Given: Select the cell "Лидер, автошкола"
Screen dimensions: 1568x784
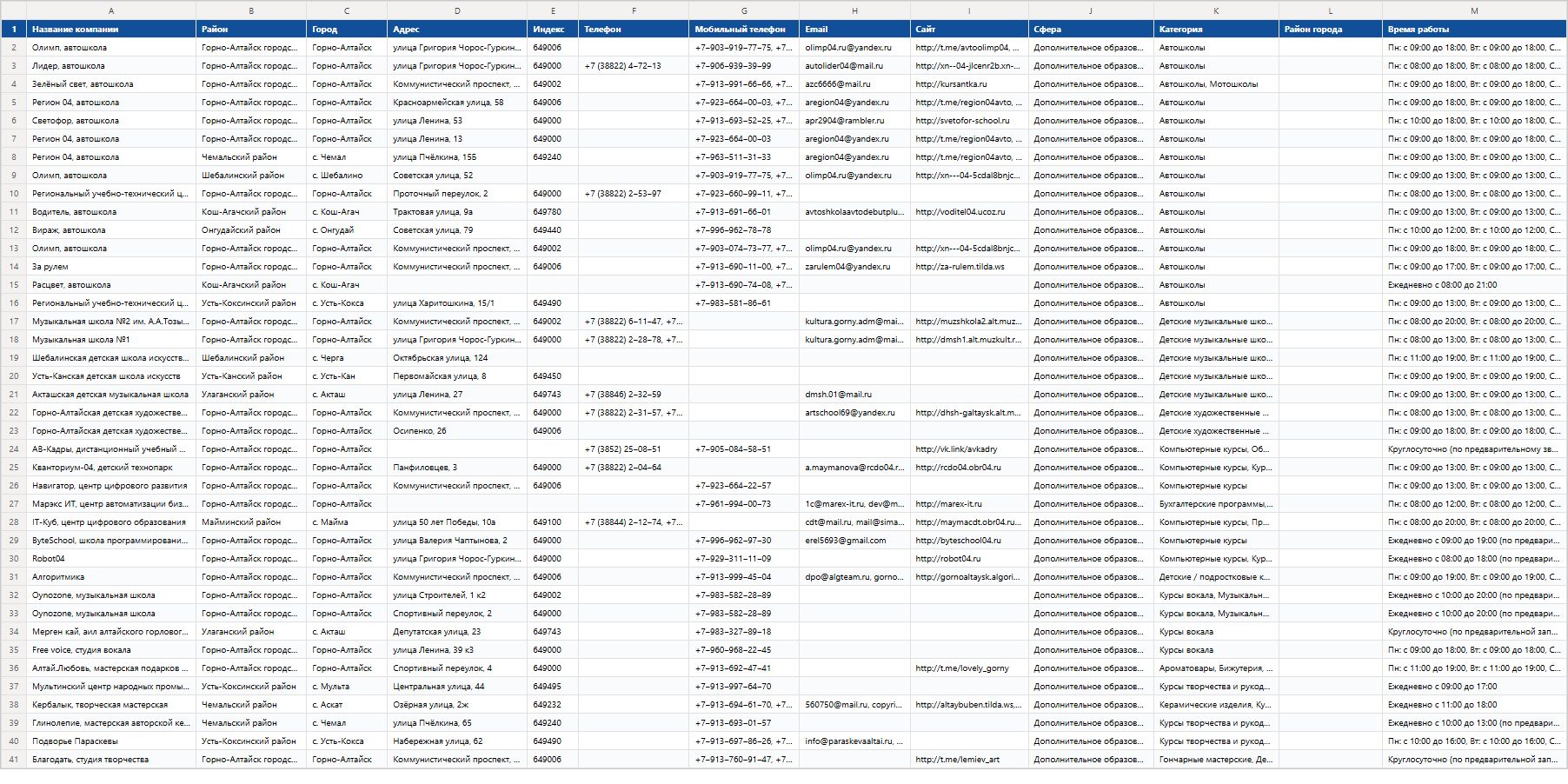Looking at the screenshot, I should tap(111, 66).
